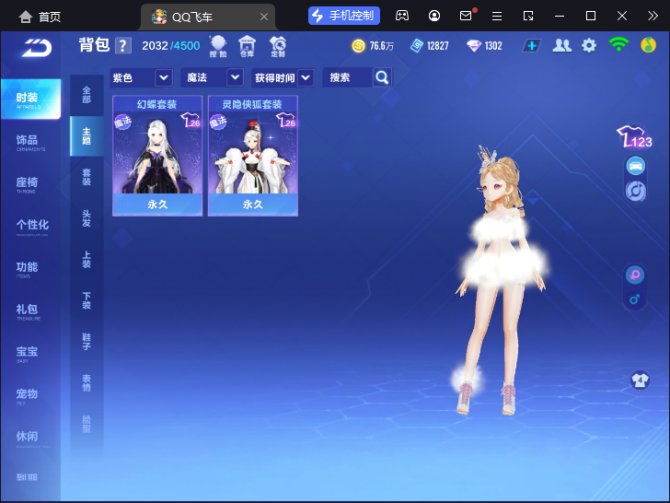Open the customize 定制 icon
The image size is (670, 503).
pos(278,46)
